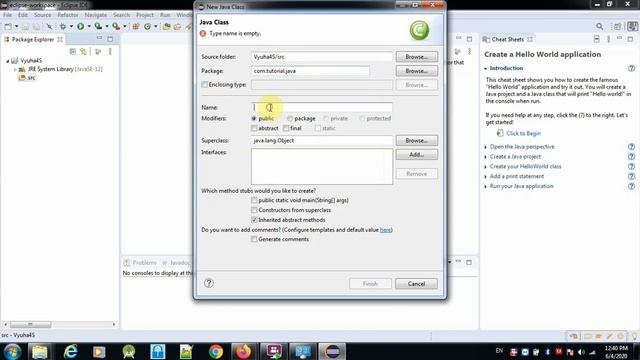Click the Java perspective icon
The width and height of the screenshot is (640, 360).
point(632,27)
